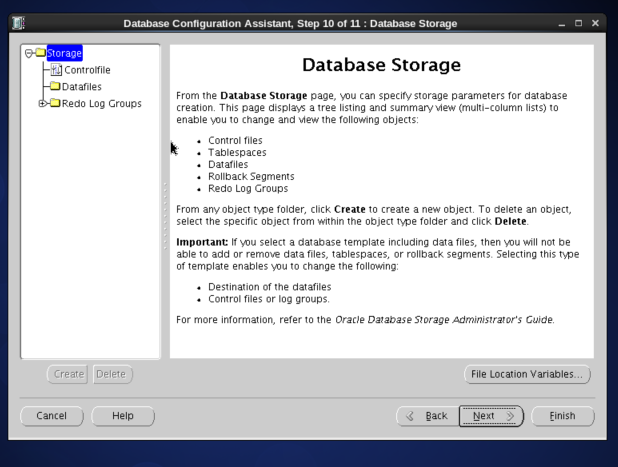Click the Database Storage heading
This screenshot has height=467, width=618.
381,65
